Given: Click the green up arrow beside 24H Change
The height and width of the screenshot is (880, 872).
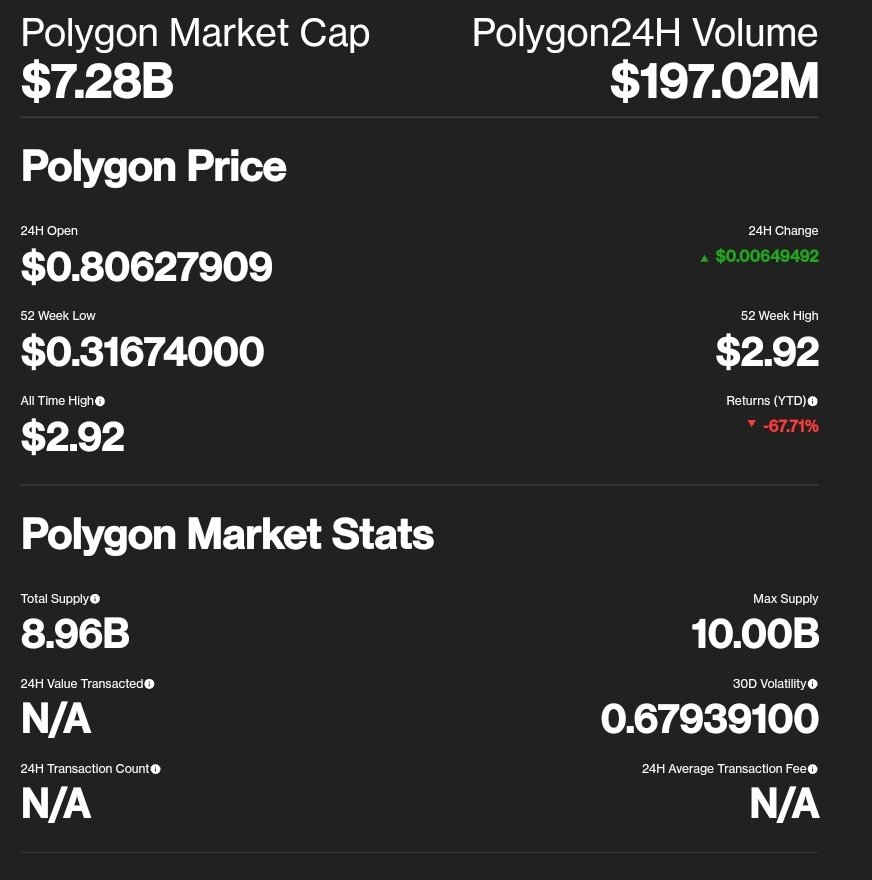Looking at the screenshot, I should [x=704, y=258].
